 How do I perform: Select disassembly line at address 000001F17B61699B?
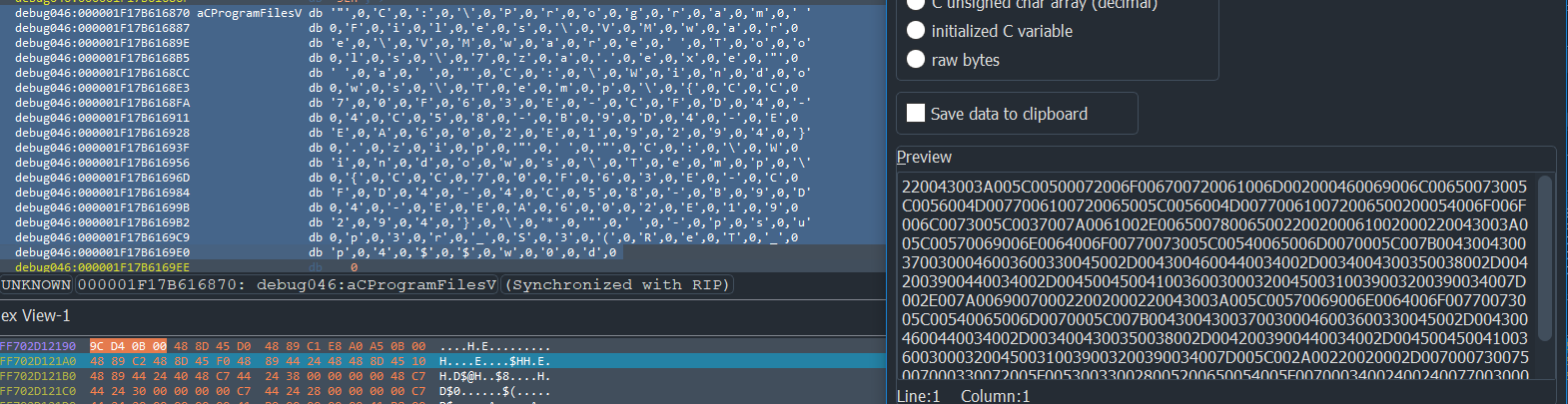tap(441, 207)
